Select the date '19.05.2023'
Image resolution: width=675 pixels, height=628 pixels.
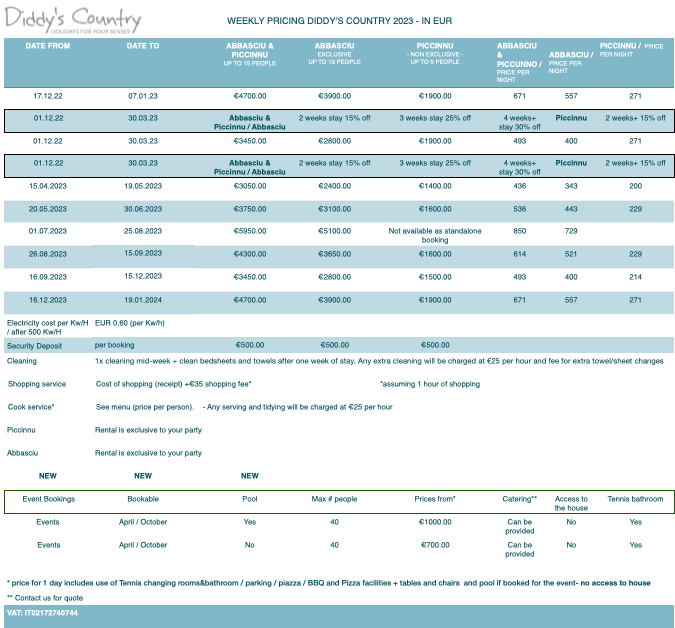tap(142, 186)
